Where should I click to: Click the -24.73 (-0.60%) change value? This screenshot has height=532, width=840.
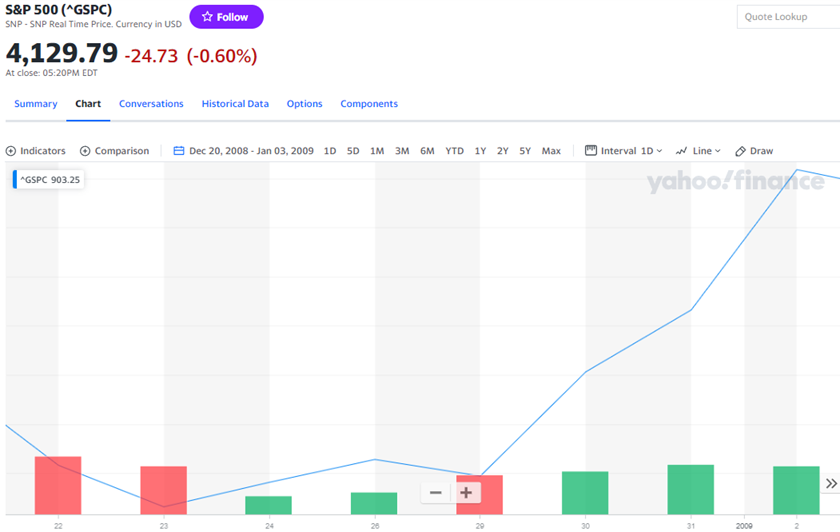point(191,56)
